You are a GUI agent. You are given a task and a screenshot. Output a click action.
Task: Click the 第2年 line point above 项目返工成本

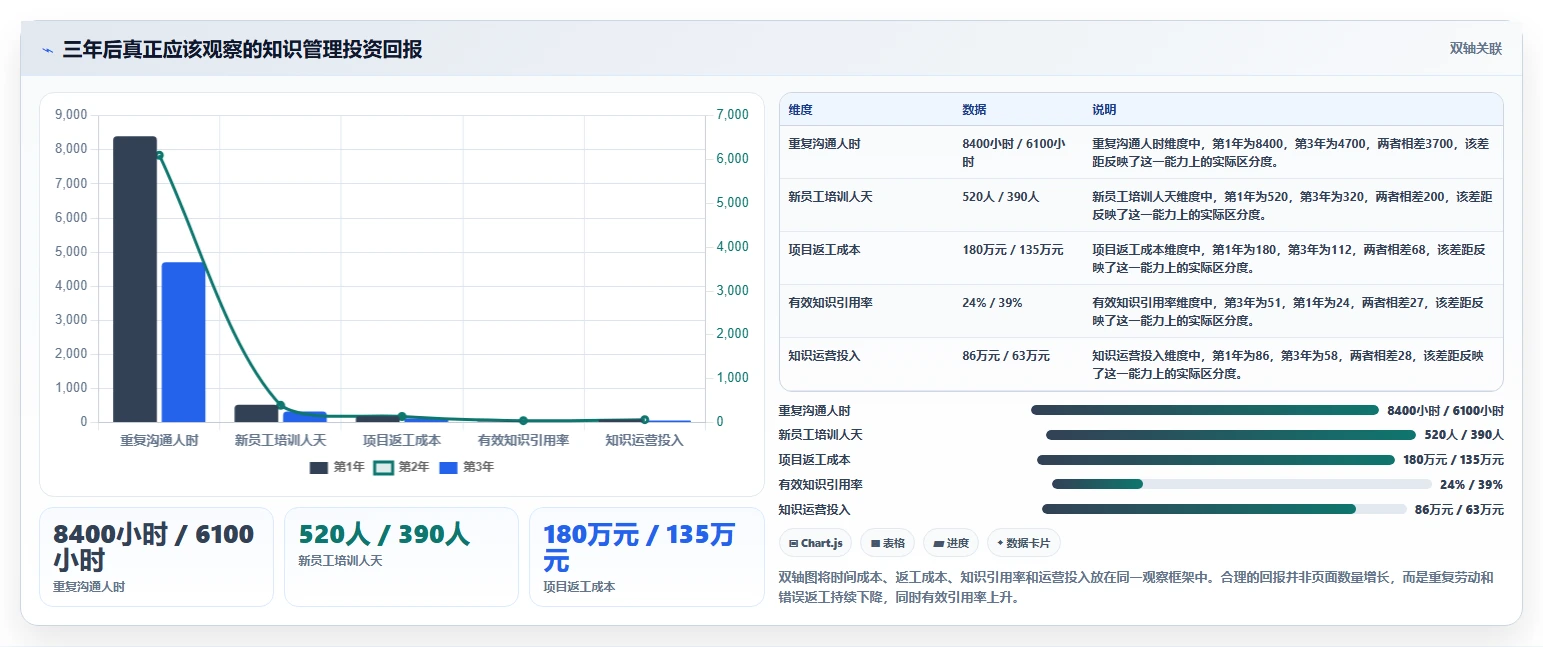[x=402, y=416]
